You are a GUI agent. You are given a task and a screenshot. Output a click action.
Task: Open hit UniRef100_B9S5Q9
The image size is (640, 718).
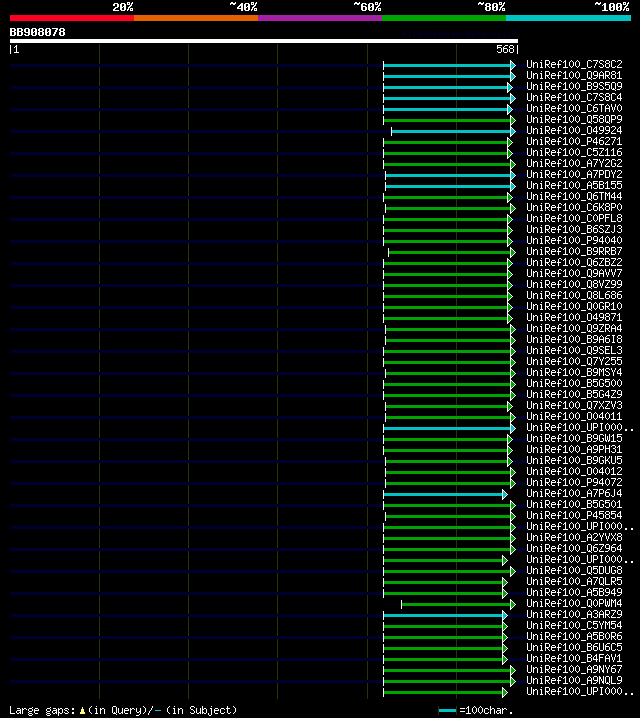point(574,86)
